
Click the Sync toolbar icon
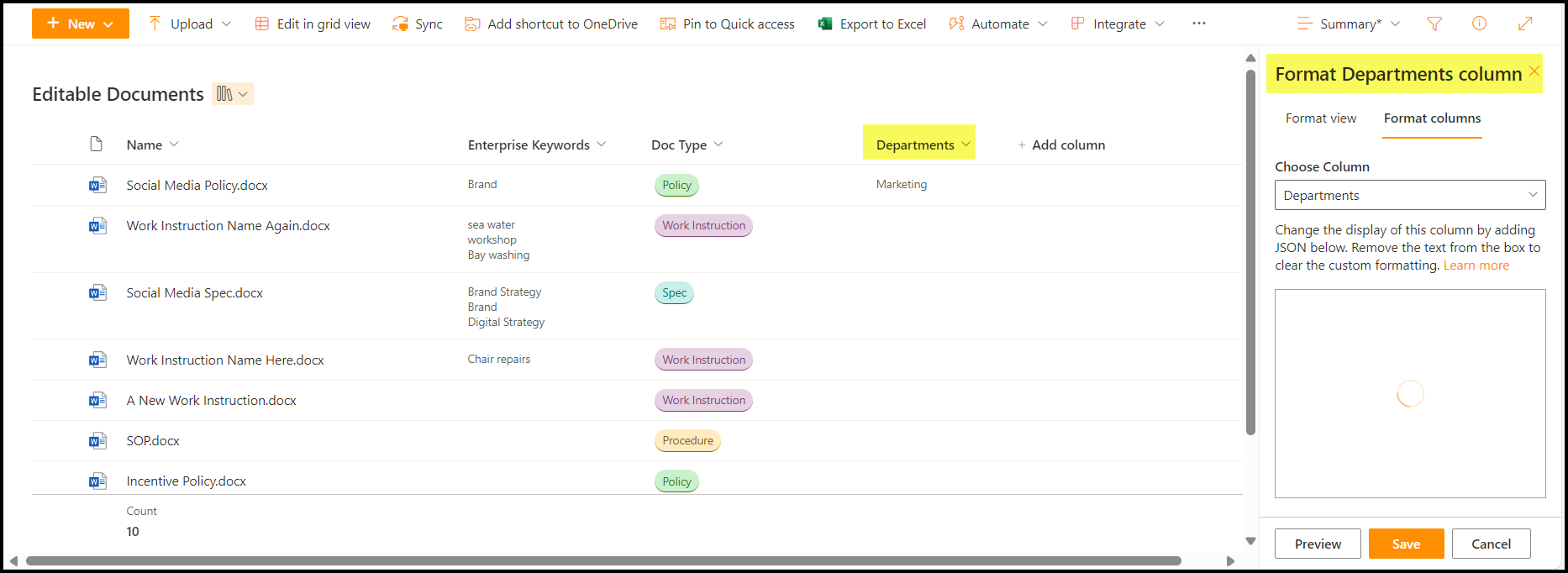tap(401, 24)
